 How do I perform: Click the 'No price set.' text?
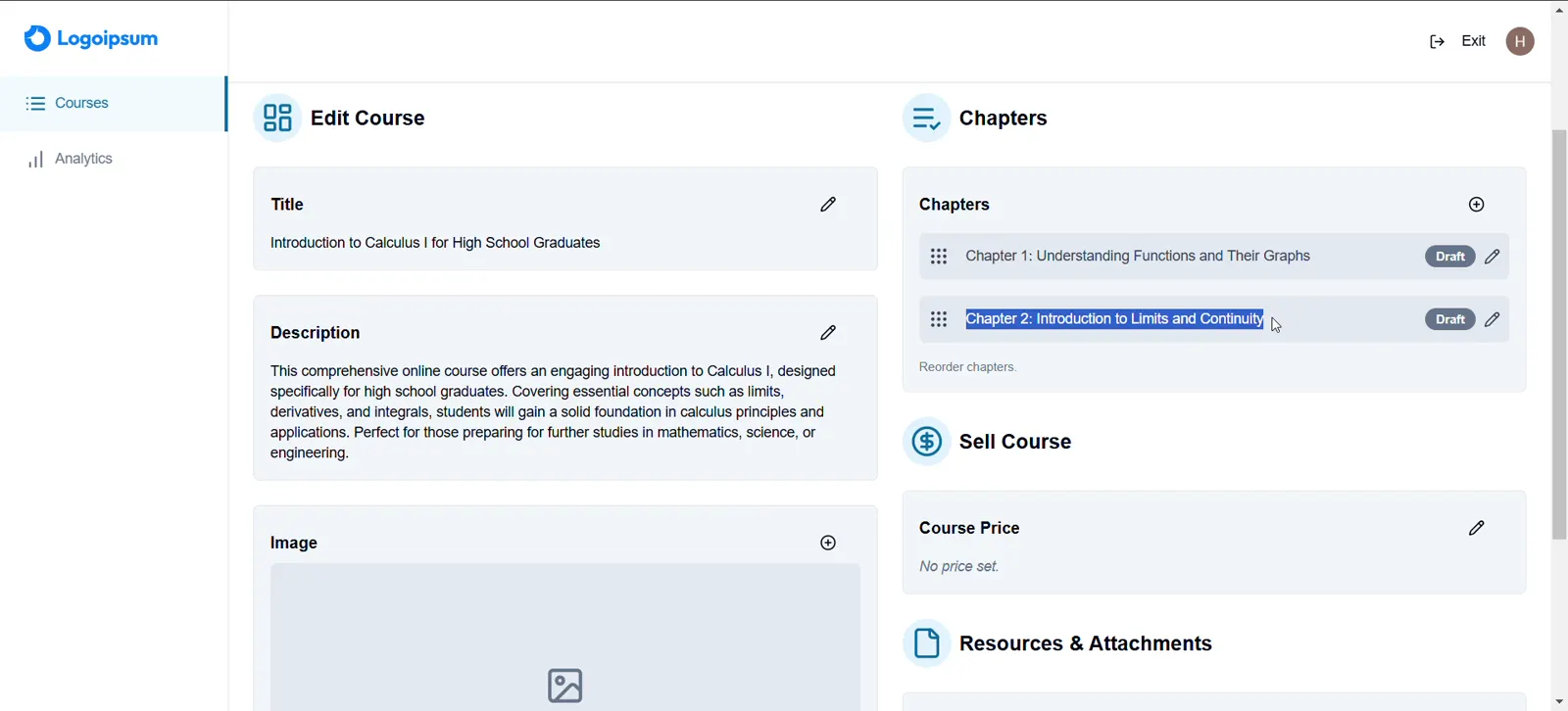point(959,566)
